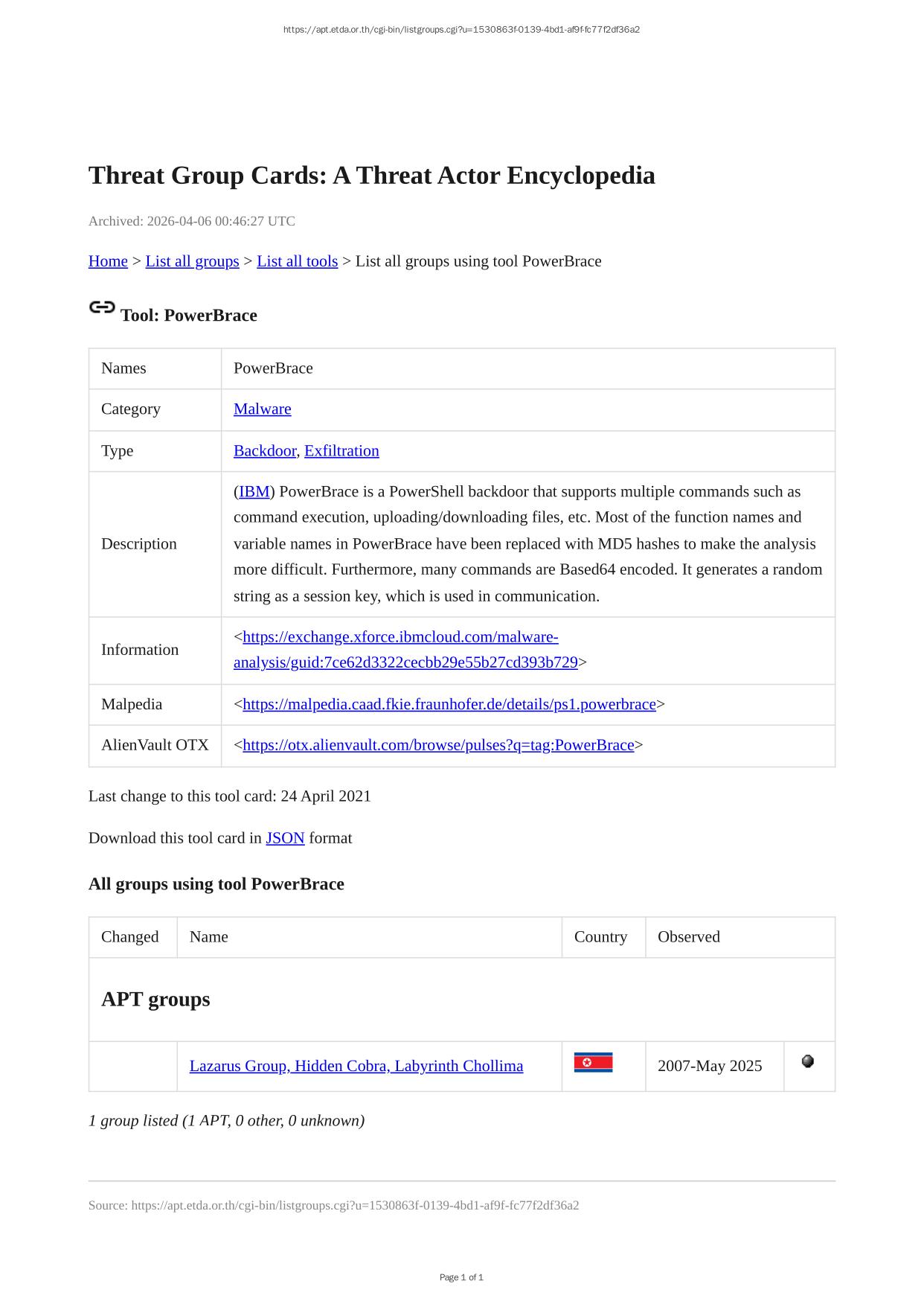Click the dark sphere status icon
924x1307 pixels.
click(808, 1061)
